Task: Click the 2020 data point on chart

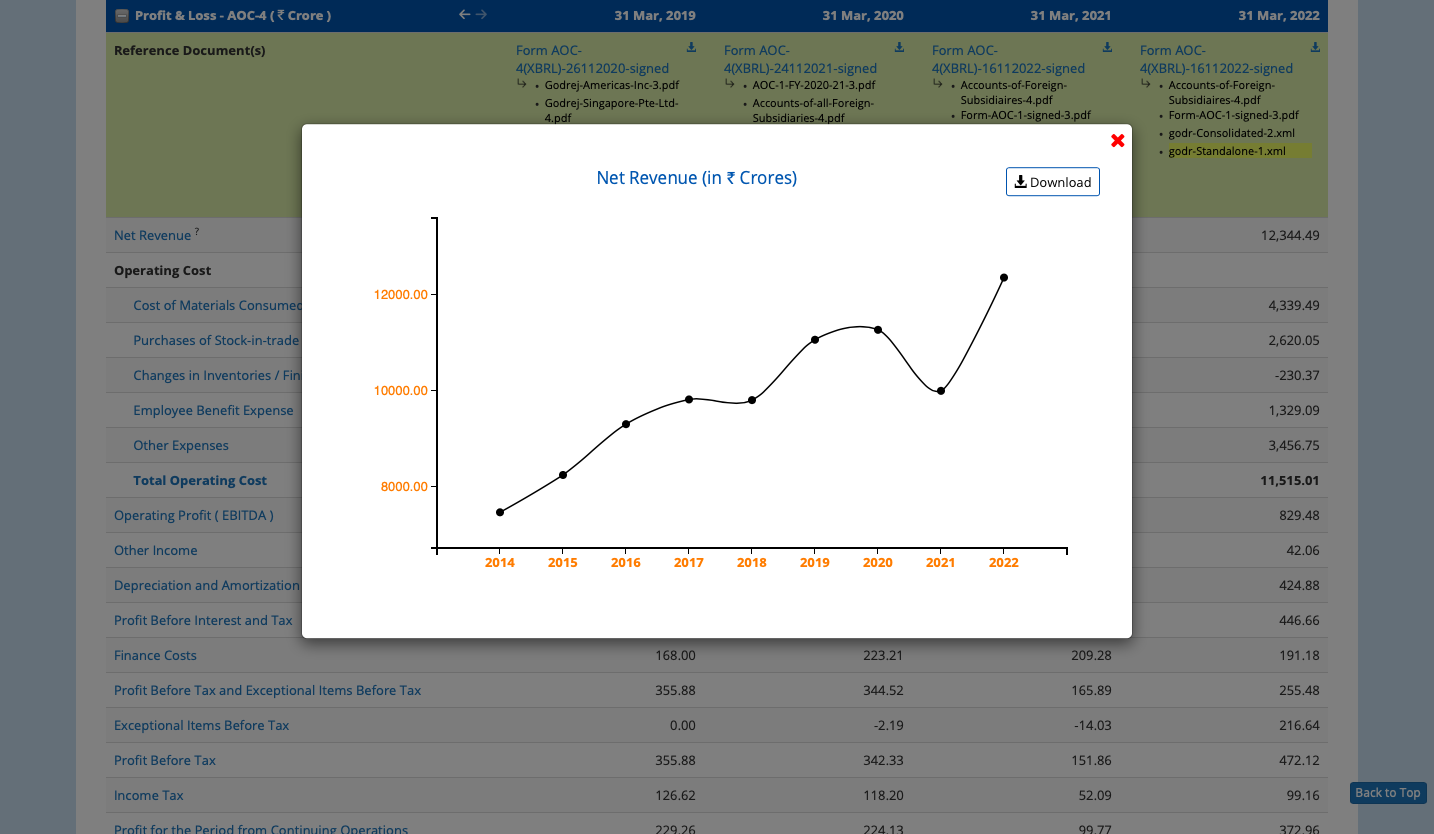Action: (x=878, y=330)
